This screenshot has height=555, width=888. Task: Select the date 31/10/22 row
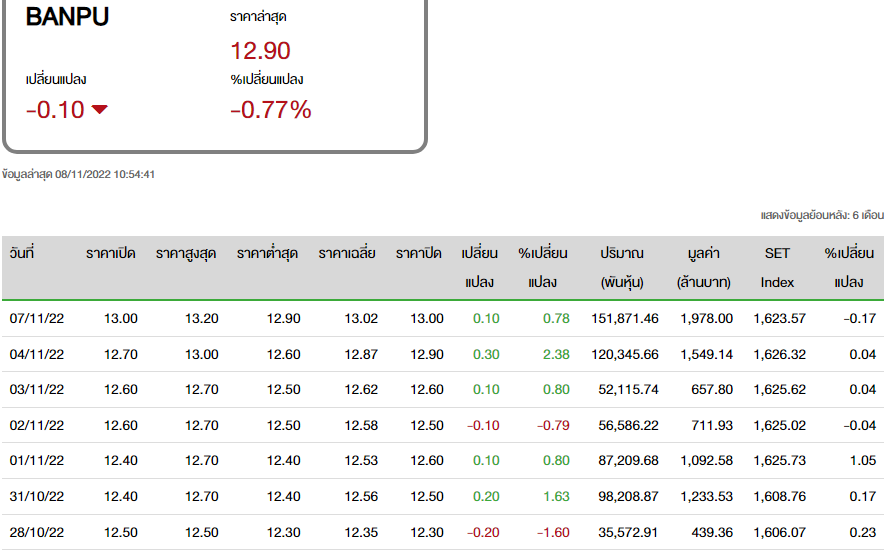pos(443,497)
